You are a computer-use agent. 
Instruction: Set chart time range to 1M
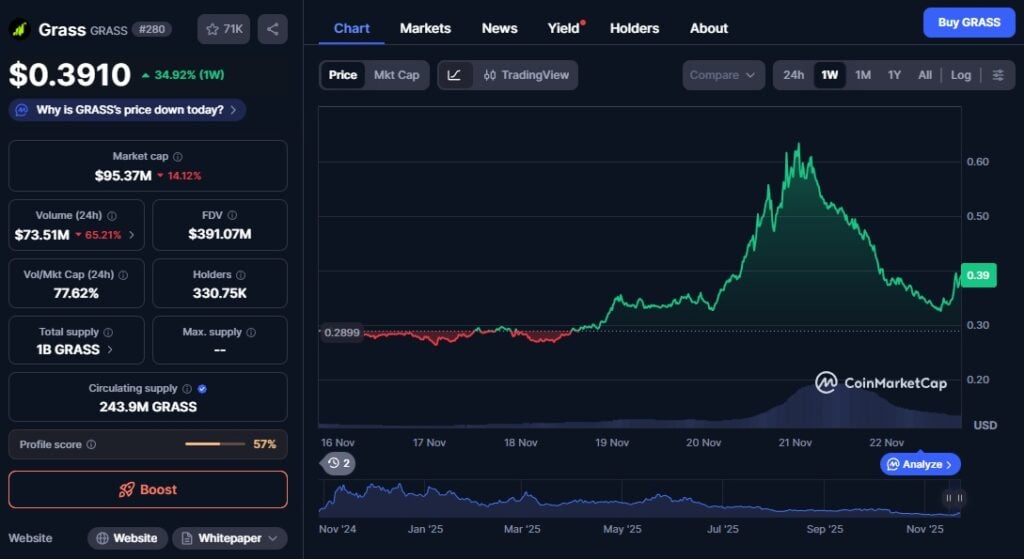863,75
